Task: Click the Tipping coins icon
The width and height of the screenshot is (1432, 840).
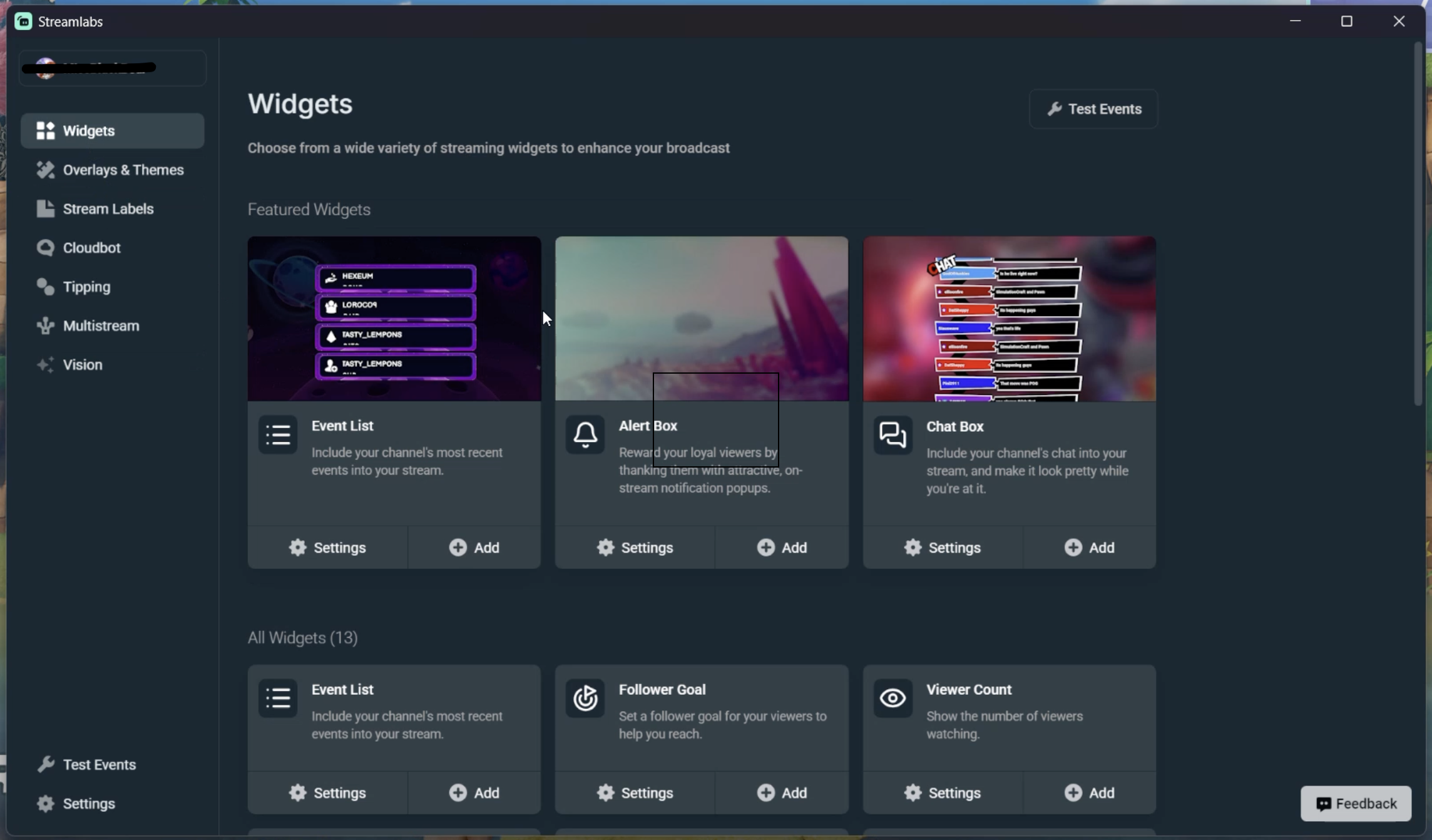Action: (x=45, y=287)
